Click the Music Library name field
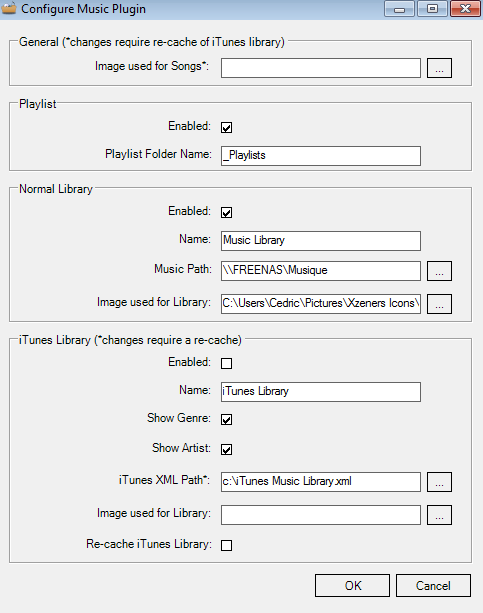Image resolution: width=483 pixels, height=613 pixels. [x=321, y=240]
